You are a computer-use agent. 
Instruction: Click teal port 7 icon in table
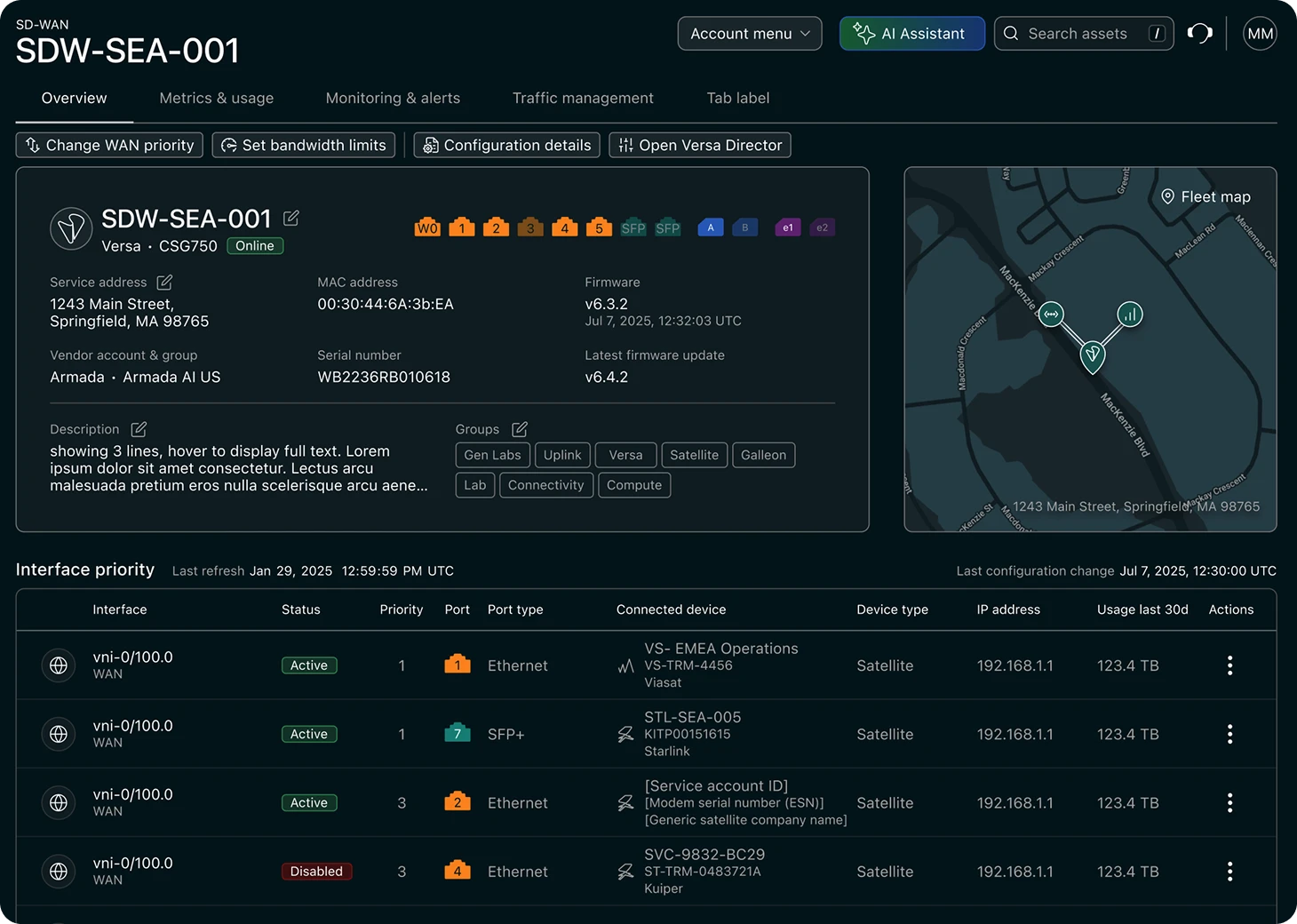(x=458, y=733)
